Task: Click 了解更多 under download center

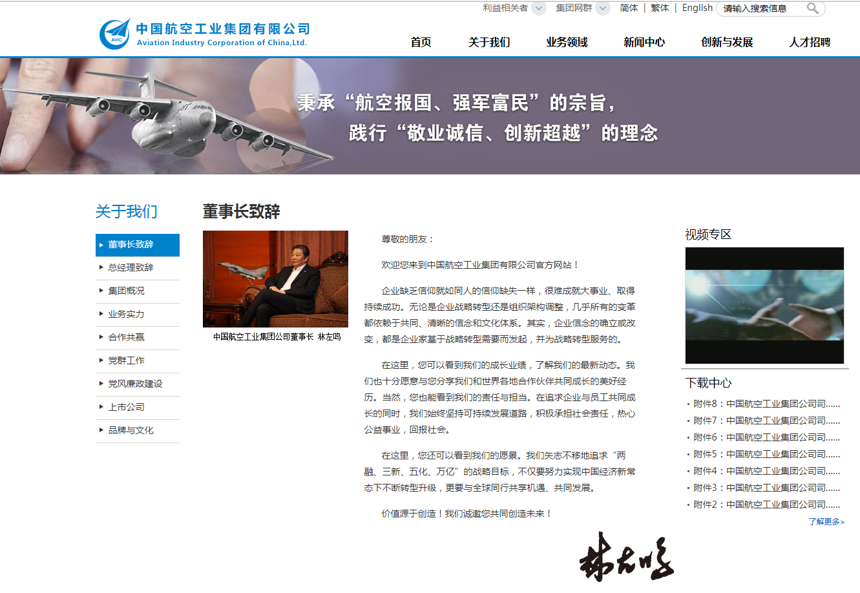Action: click(827, 522)
